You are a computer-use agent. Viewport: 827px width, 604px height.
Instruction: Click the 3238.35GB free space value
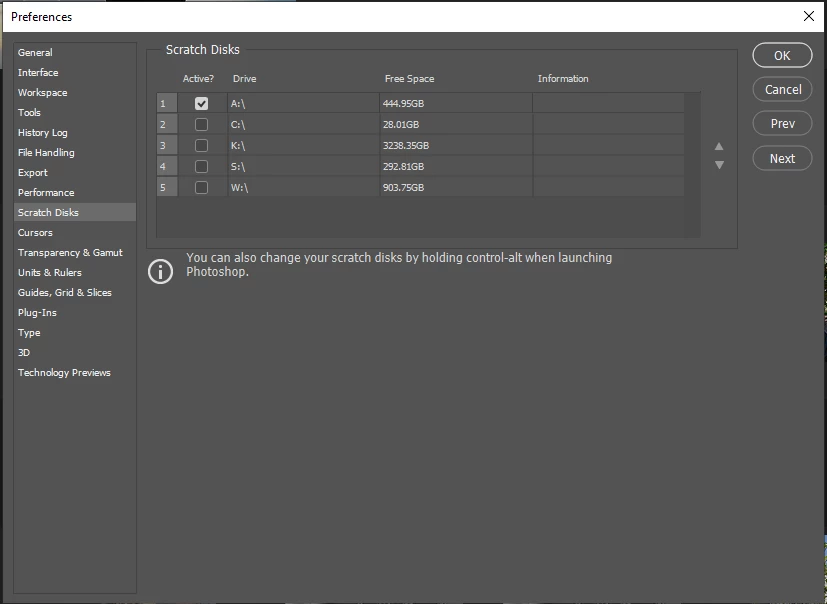[x=406, y=146]
